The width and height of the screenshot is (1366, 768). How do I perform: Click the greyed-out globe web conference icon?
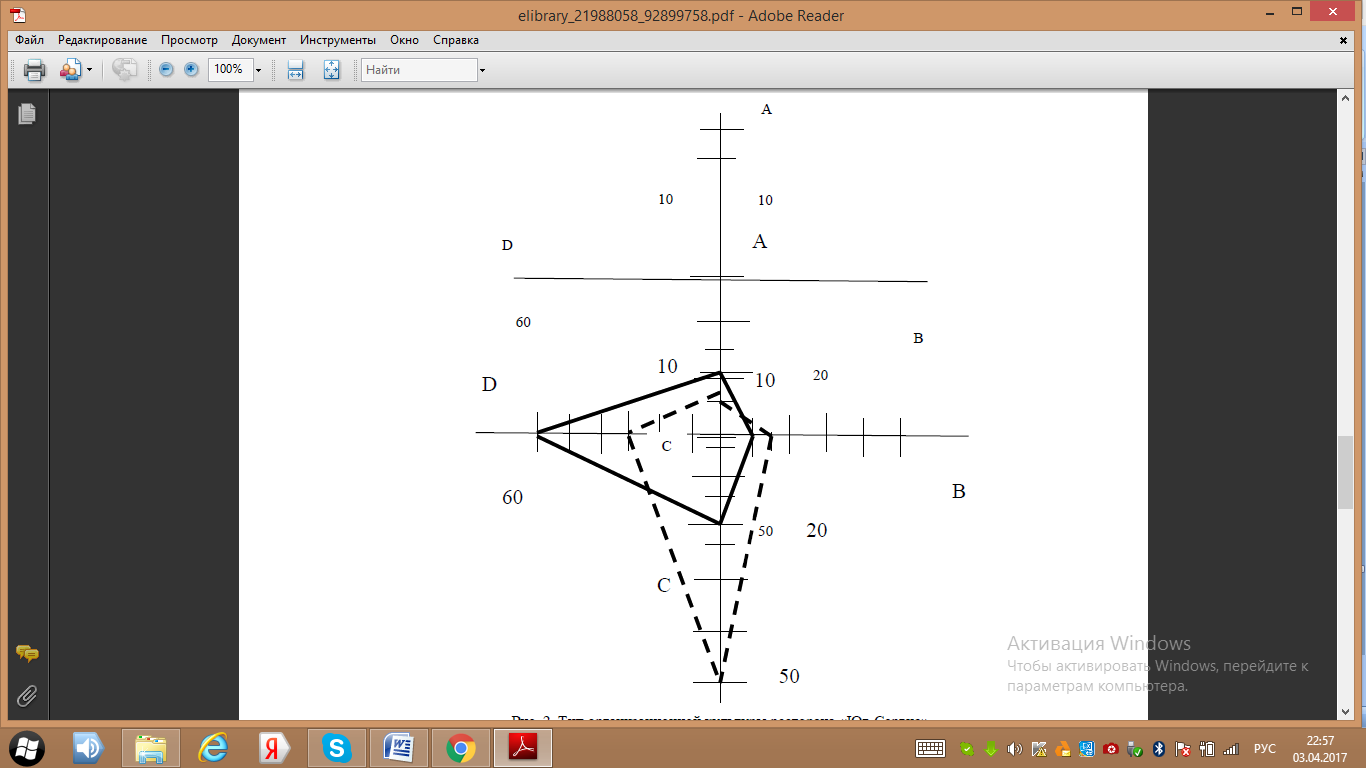pos(125,70)
